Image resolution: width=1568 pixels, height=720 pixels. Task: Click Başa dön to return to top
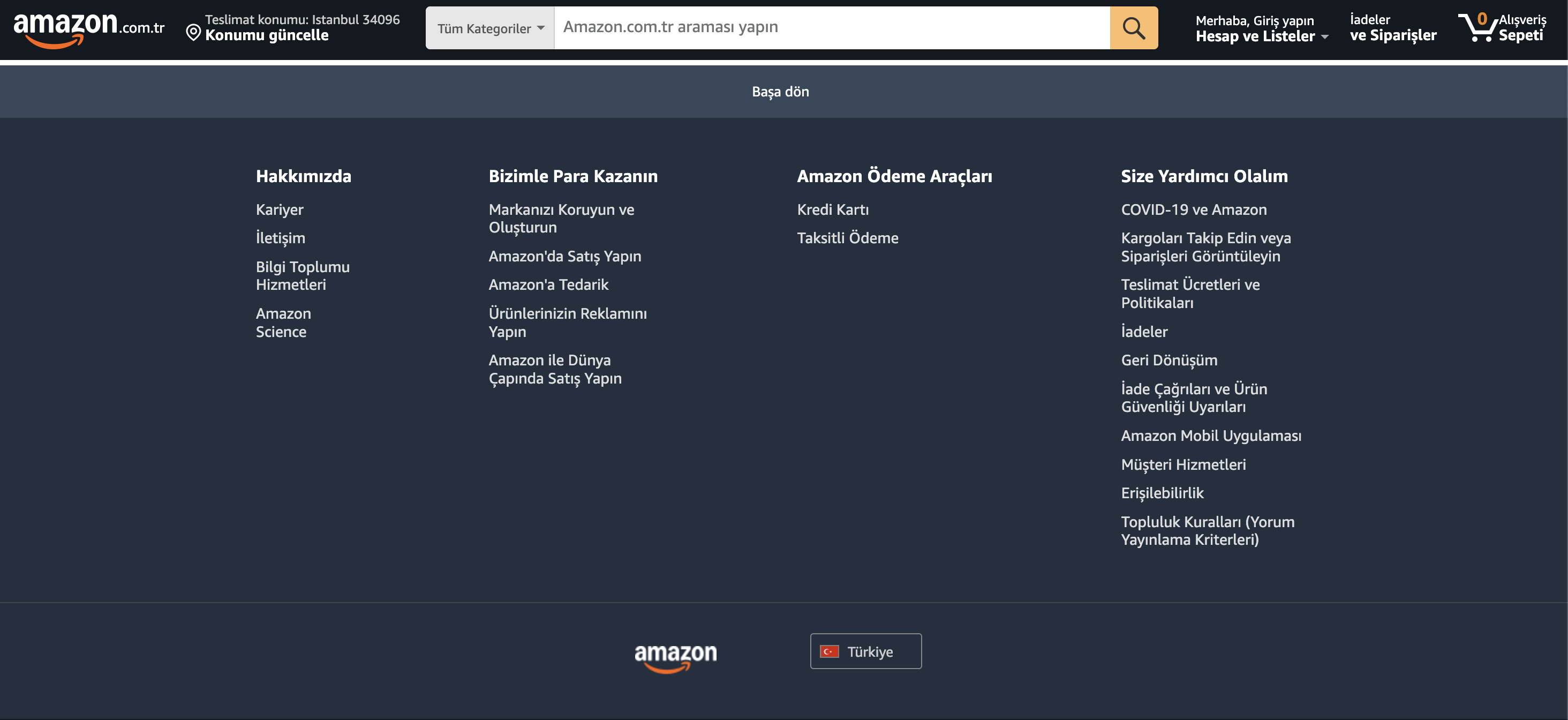(x=780, y=92)
